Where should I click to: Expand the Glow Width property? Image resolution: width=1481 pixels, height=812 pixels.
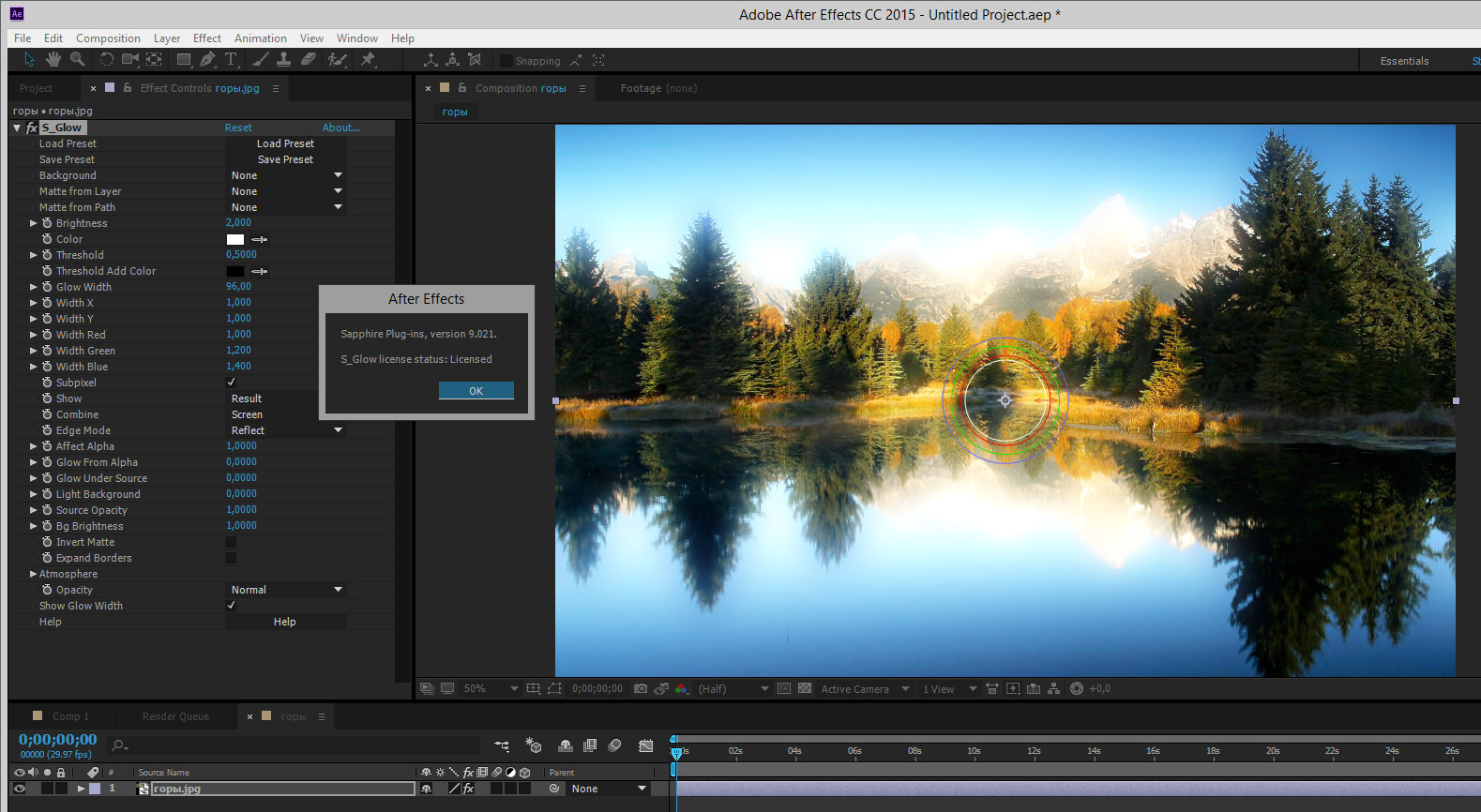pyautogui.click(x=33, y=287)
